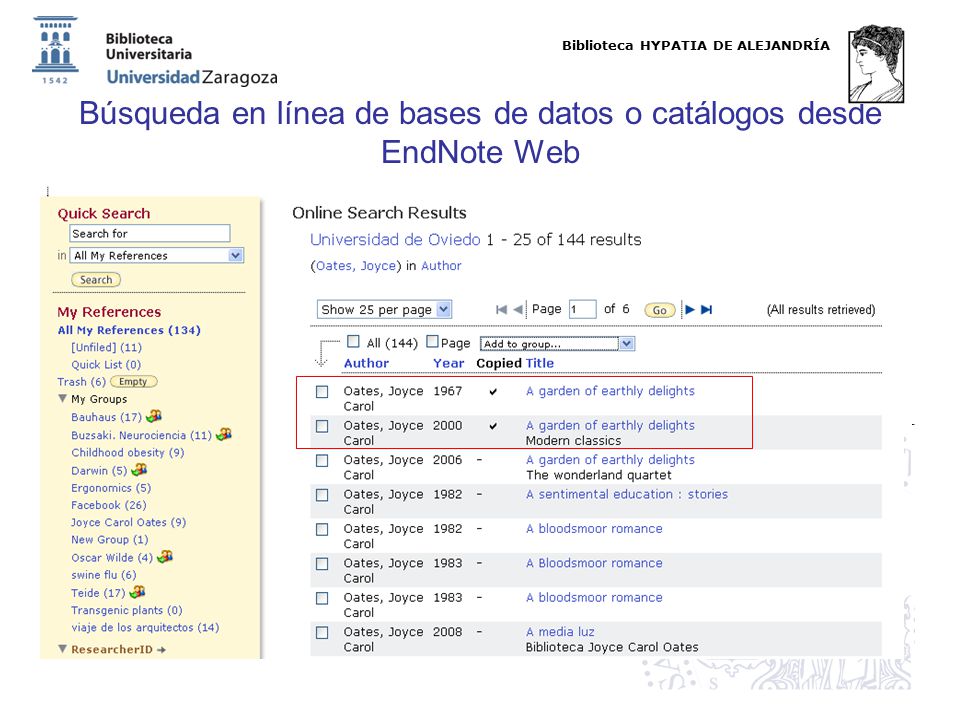Click shared icon beside Buzsaki. Neurociencia
The height and width of the screenshot is (720, 960).
[x=224, y=434]
